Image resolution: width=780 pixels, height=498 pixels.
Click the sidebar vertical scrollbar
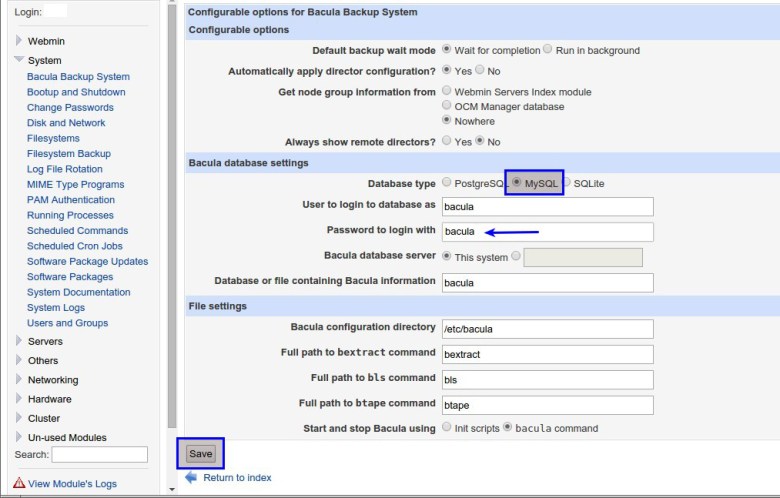pyautogui.click(x=172, y=216)
